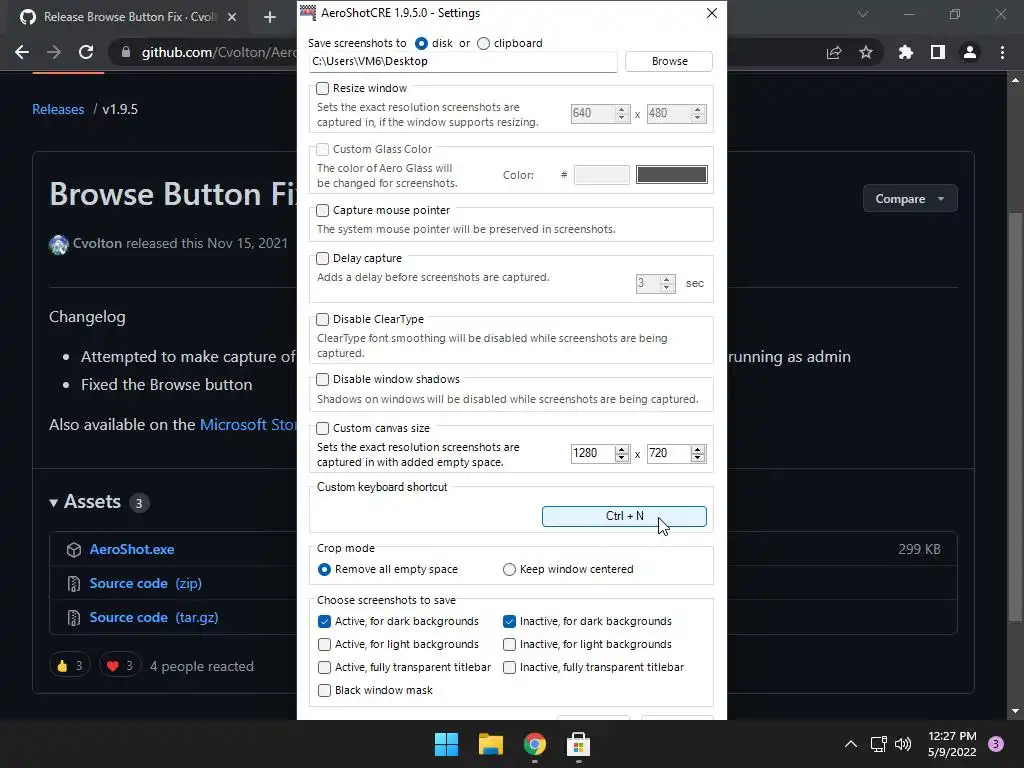Click package icon beside AeroShot.exe
Screen dimensions: 1024x768
74,550
